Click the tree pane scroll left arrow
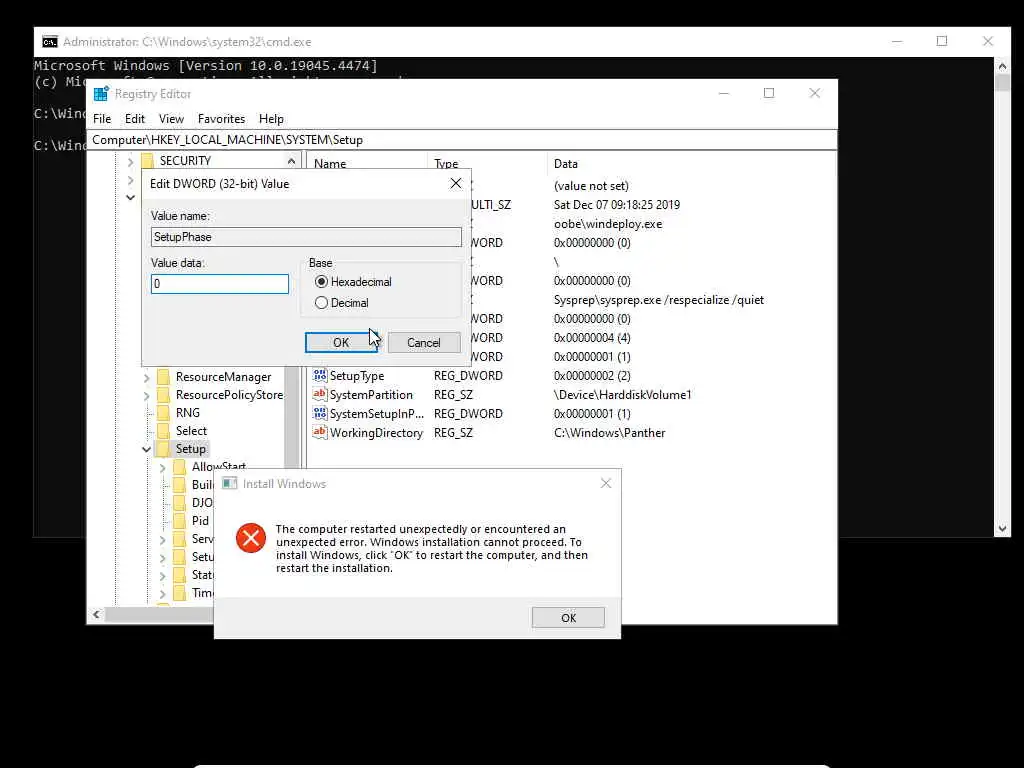The image size is (1024, 768). coord(97,615)
